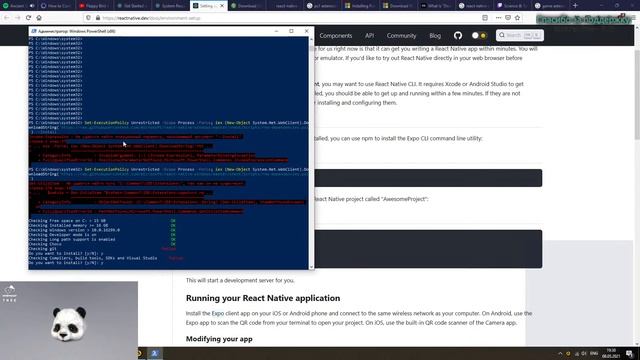Click line Checking Compilers, build tools, SDKs

(93, 258)
